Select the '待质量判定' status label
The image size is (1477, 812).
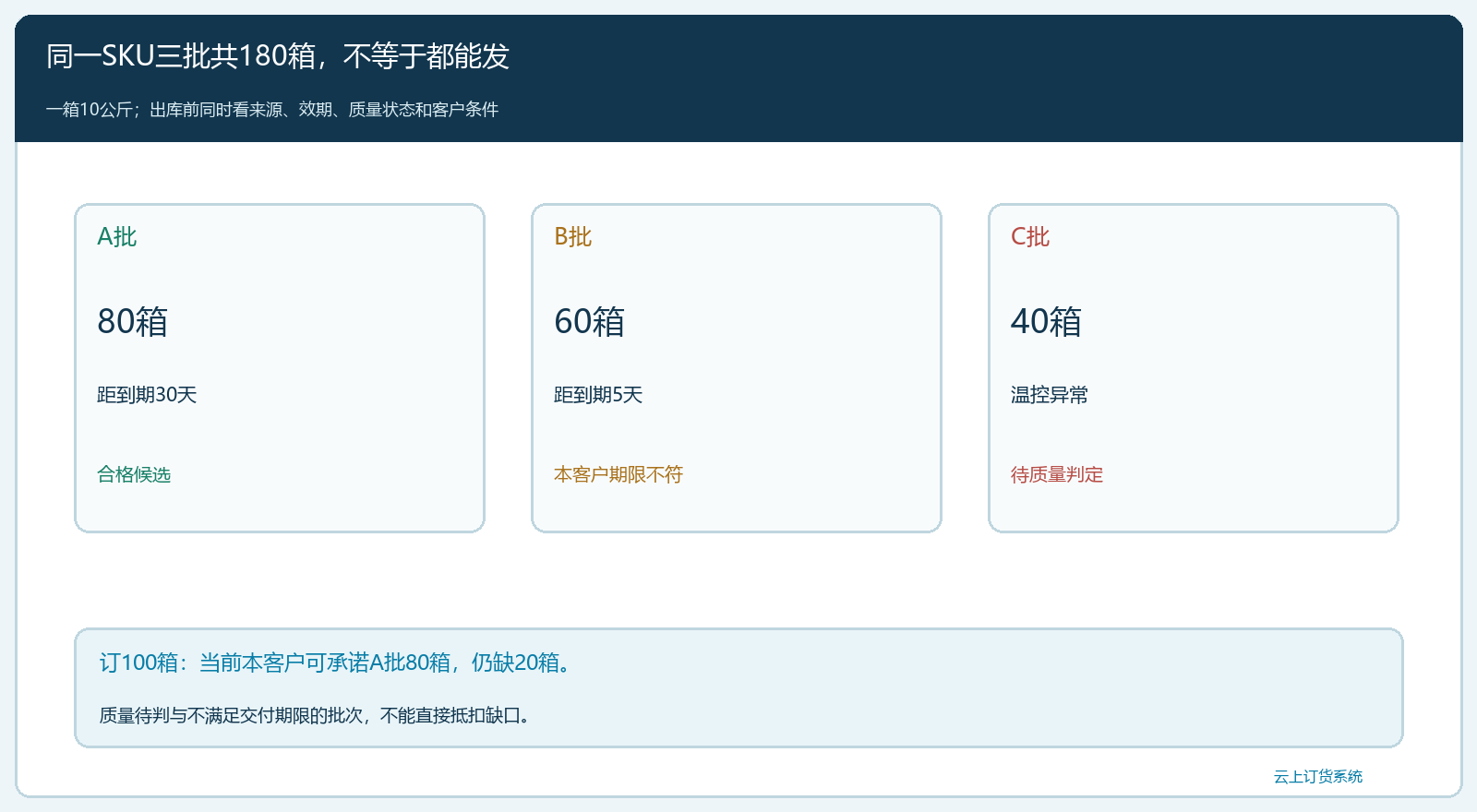click(x=1057, y=474)
